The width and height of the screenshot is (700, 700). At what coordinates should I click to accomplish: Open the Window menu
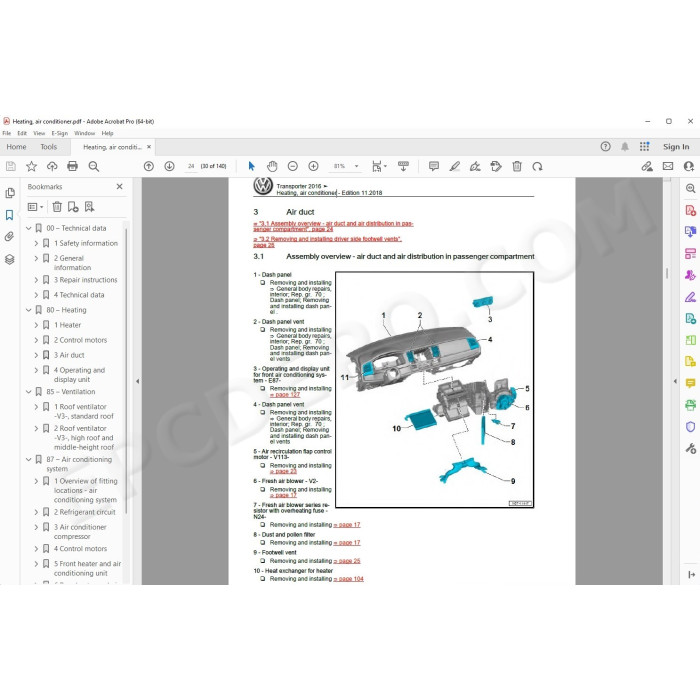click(x=84, y=133)
